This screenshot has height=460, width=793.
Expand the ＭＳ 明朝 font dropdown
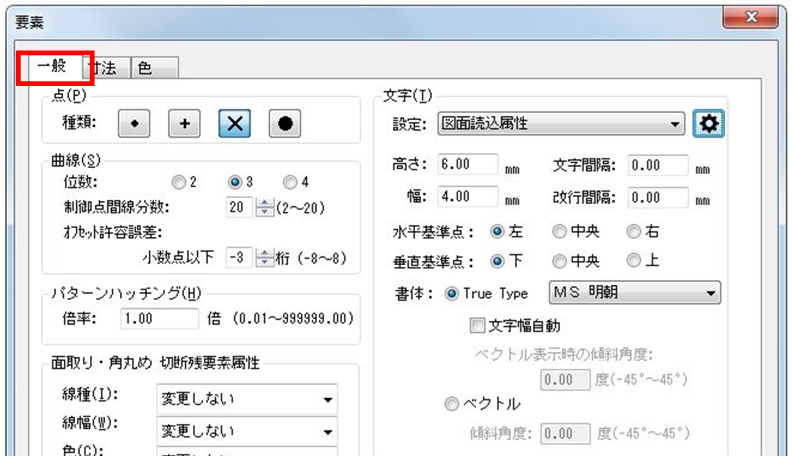tap(635, 293)
